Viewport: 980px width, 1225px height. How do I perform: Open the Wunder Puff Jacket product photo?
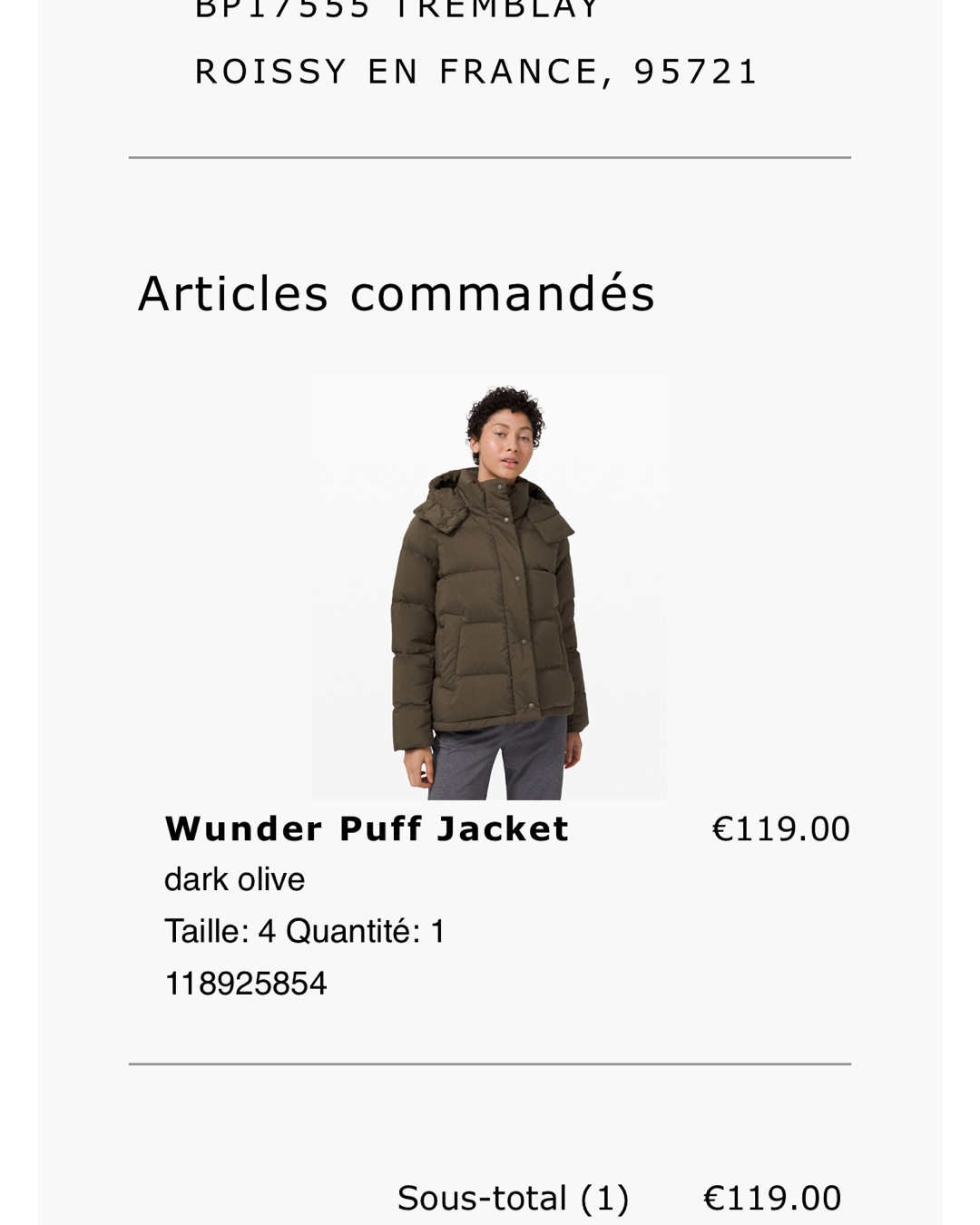(489, 587)
